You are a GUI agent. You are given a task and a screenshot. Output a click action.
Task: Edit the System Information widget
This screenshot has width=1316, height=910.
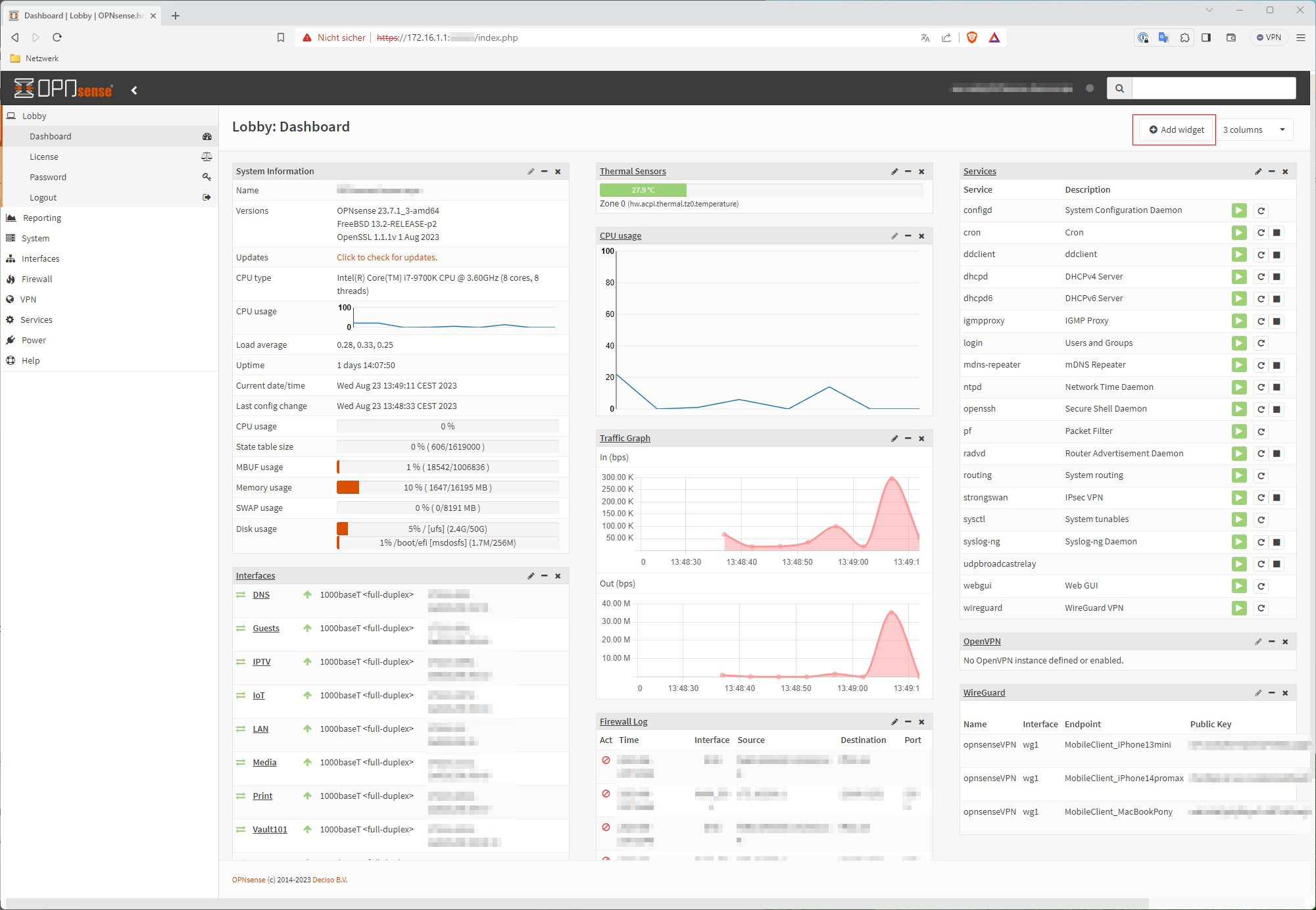[x=531, y=172]
